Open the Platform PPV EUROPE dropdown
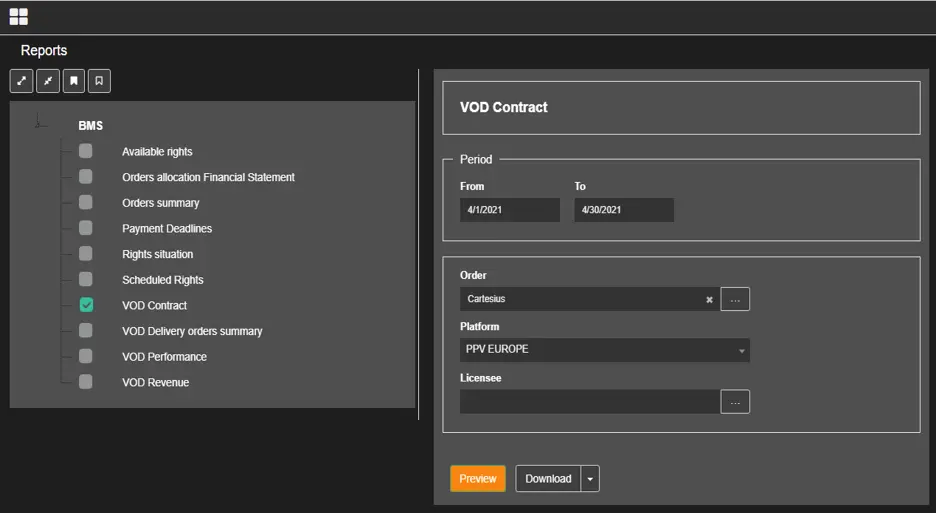 click(x=604, y=350)
